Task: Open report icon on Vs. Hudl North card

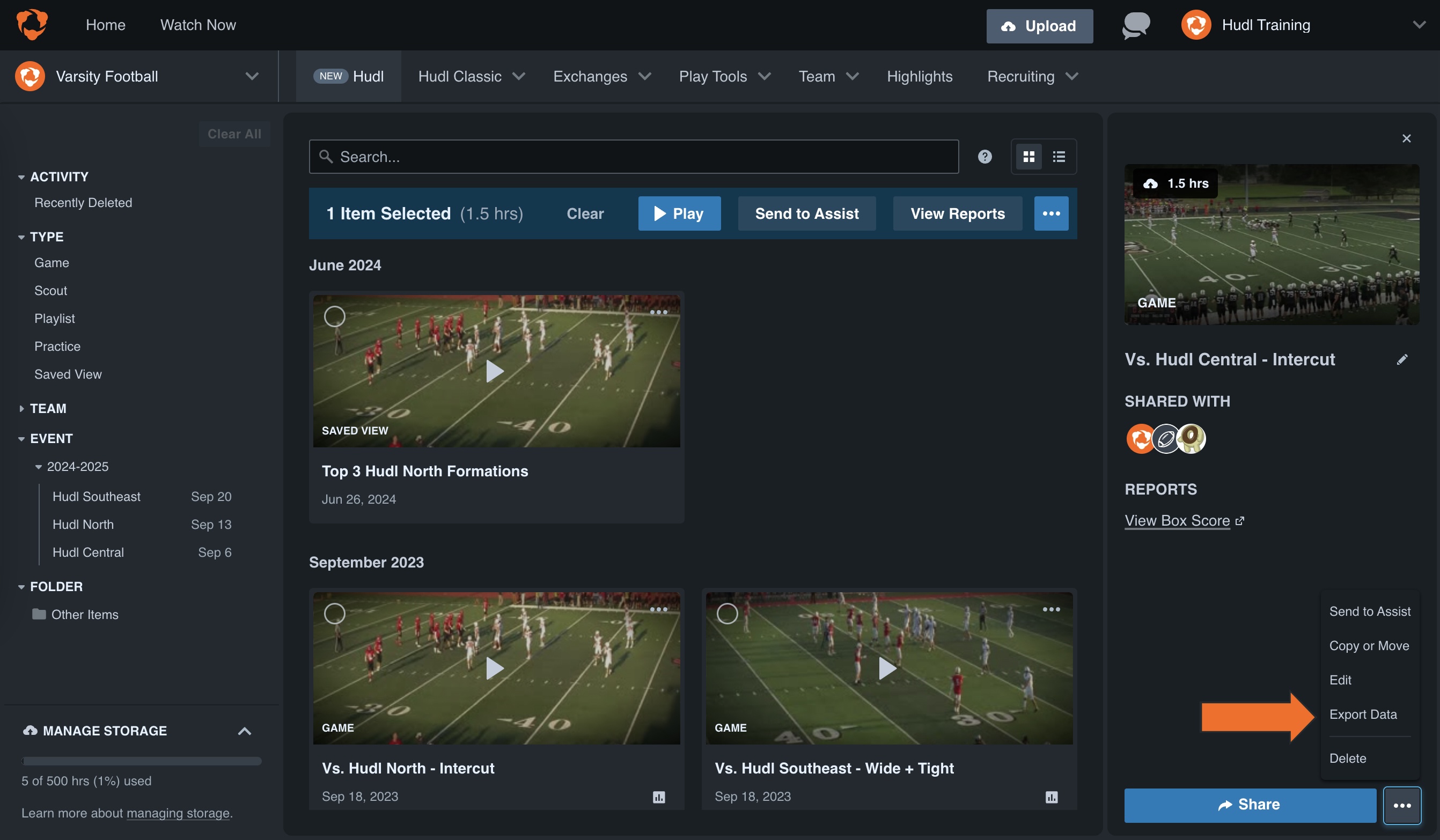Action: [658, 797]
